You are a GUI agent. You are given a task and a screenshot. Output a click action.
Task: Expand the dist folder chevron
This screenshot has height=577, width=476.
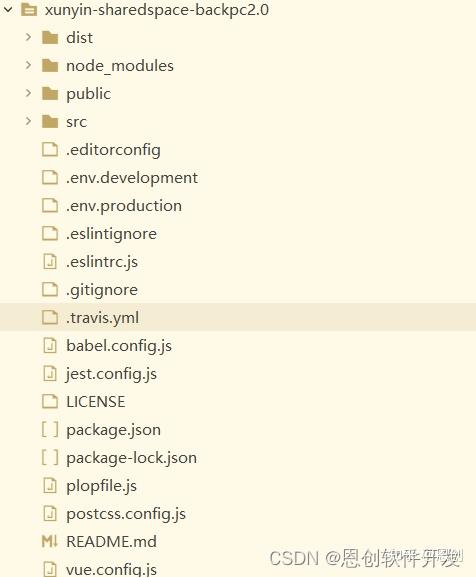point(28,37)
